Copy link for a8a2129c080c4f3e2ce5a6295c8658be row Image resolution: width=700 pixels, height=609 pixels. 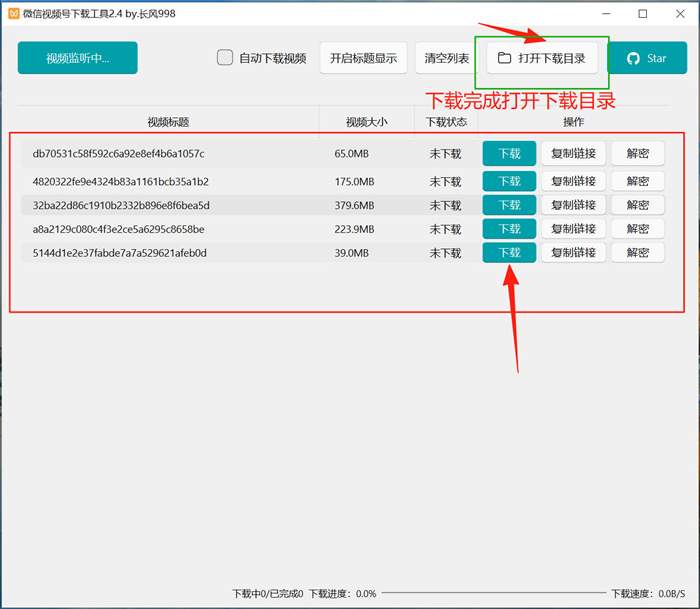coord(574,229)
